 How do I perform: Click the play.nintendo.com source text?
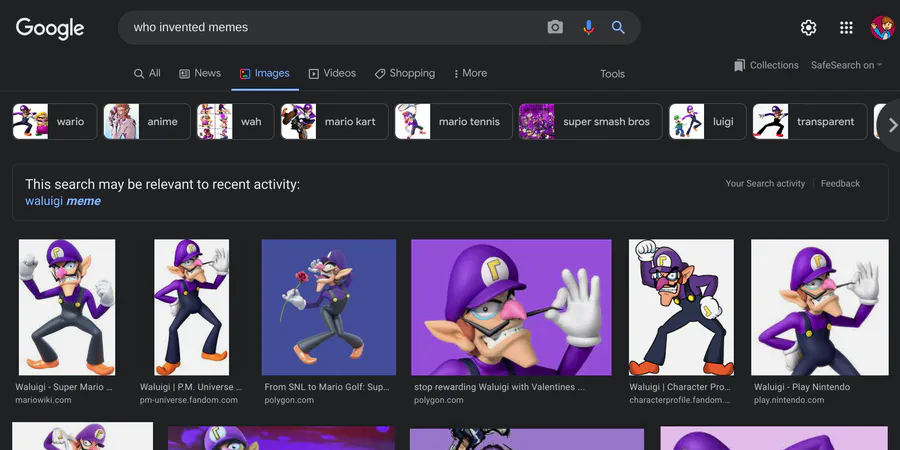(789, 400)
